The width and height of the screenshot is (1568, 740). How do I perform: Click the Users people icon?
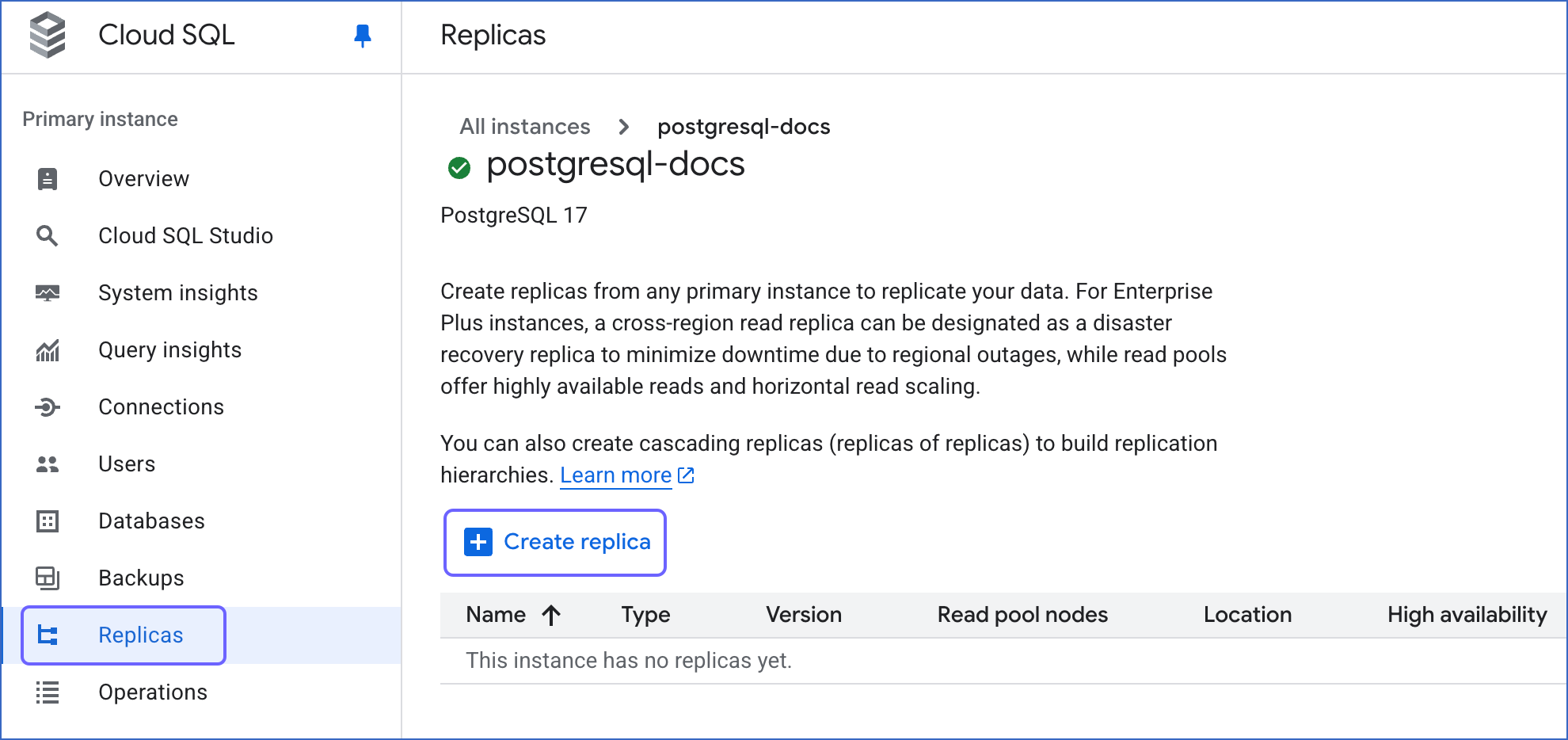coord(48,464)
